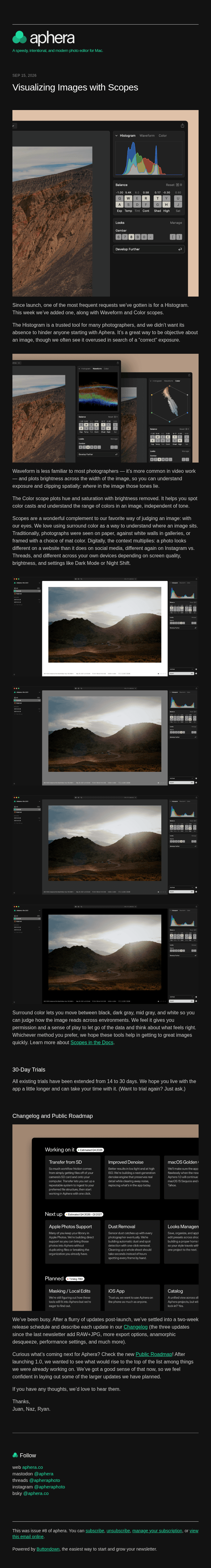Viewport: 211px width, 1568px height.
Task: Click the iOS App roadmap card
Action: [132, 1298]
